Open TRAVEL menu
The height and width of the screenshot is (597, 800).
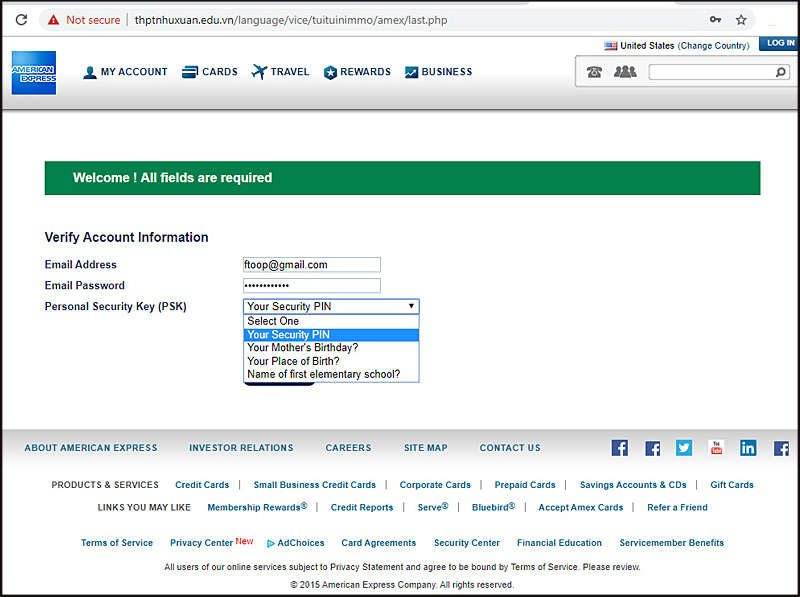(x=290, y=72)
